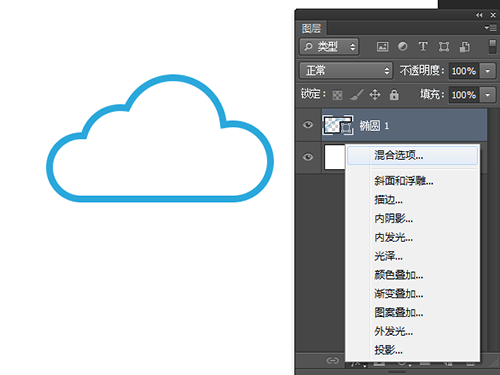
Task: Choose 渐变叠加... from the menu
Action: coord(413,294)
